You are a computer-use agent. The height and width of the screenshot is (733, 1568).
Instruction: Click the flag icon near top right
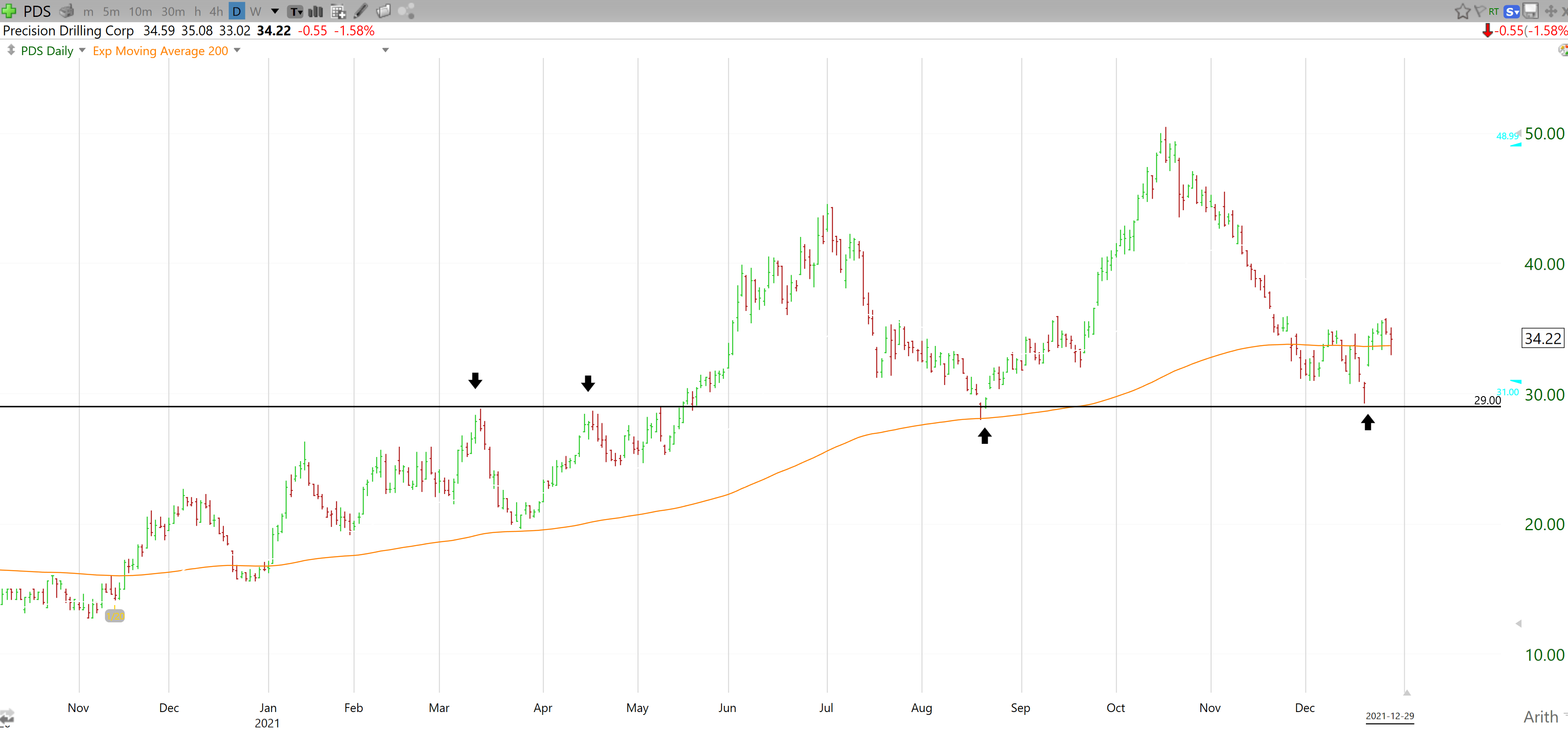pos(1480,11)
